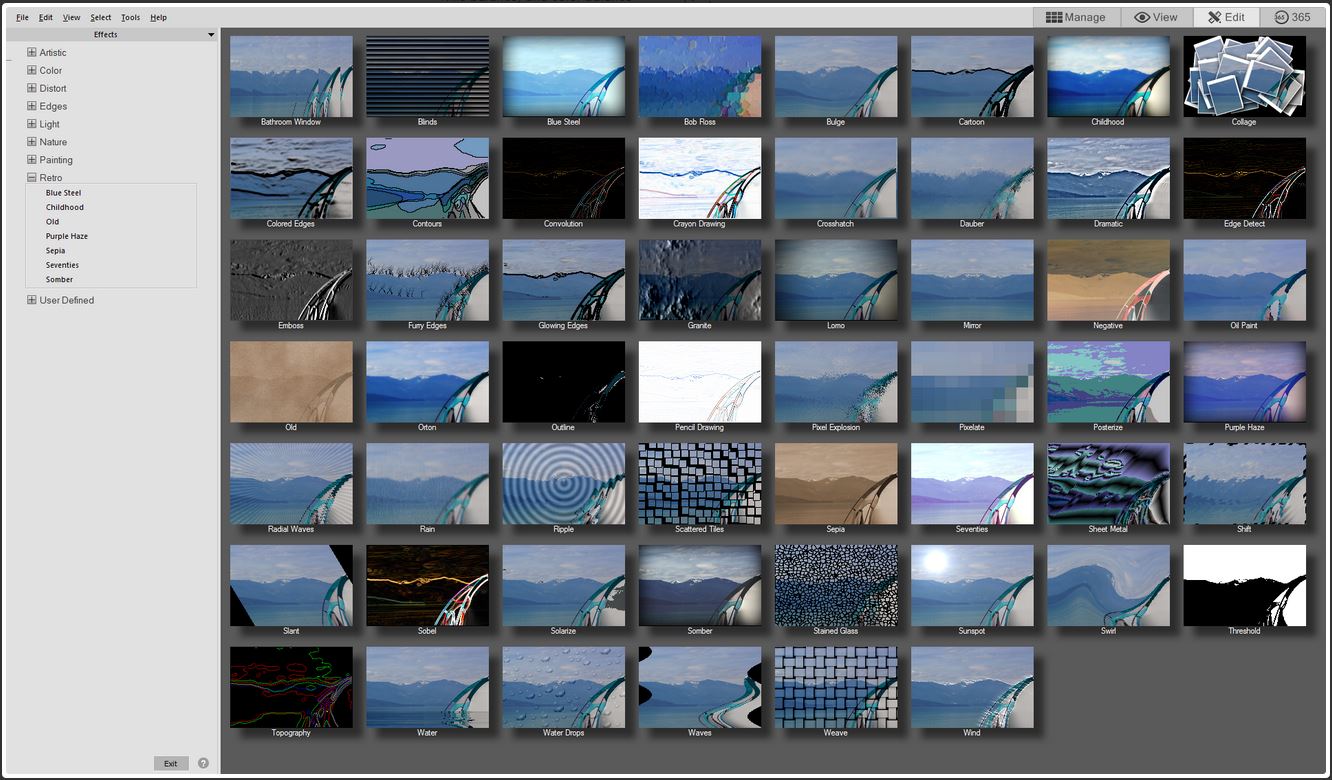This screenshot has height=780, width=1332.
Task: Select the Collage effect thumbnail
Action: click(x=1244, y=77)
